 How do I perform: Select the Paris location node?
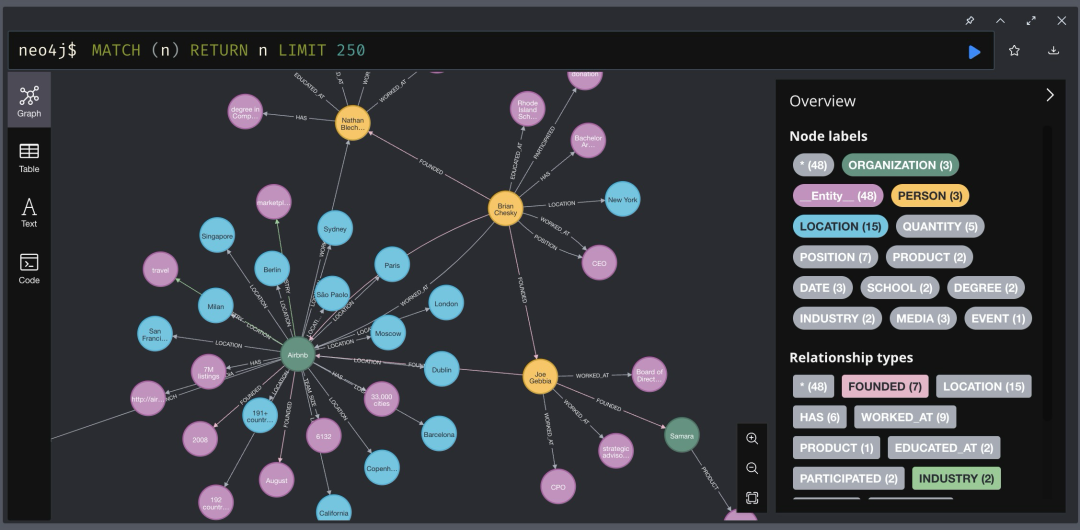pos(392,265)
